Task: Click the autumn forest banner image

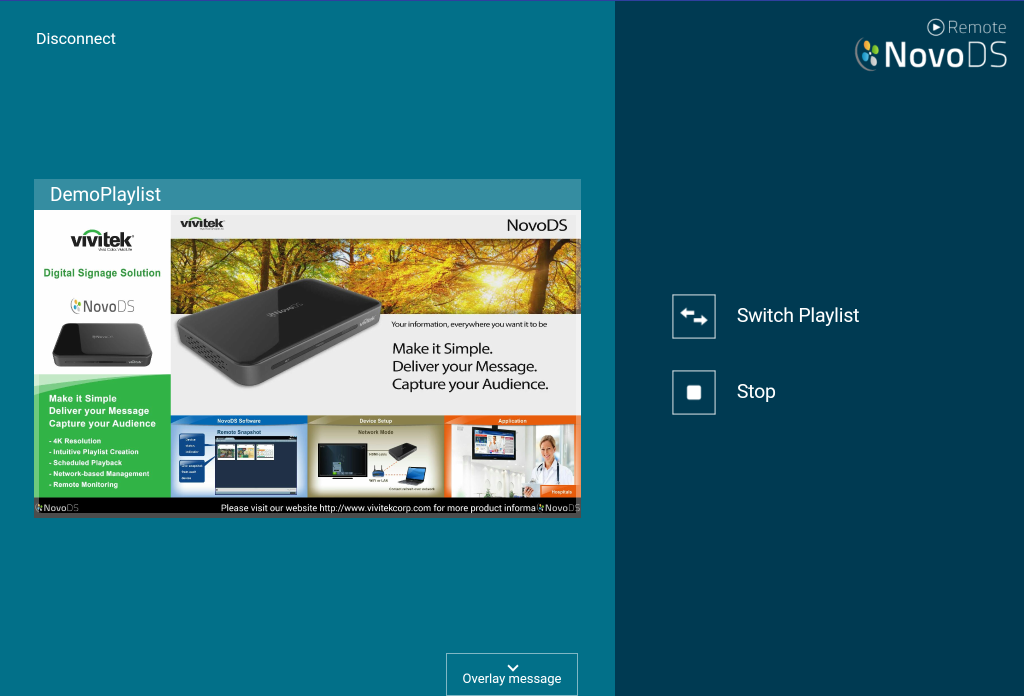Action: [376, 276]
